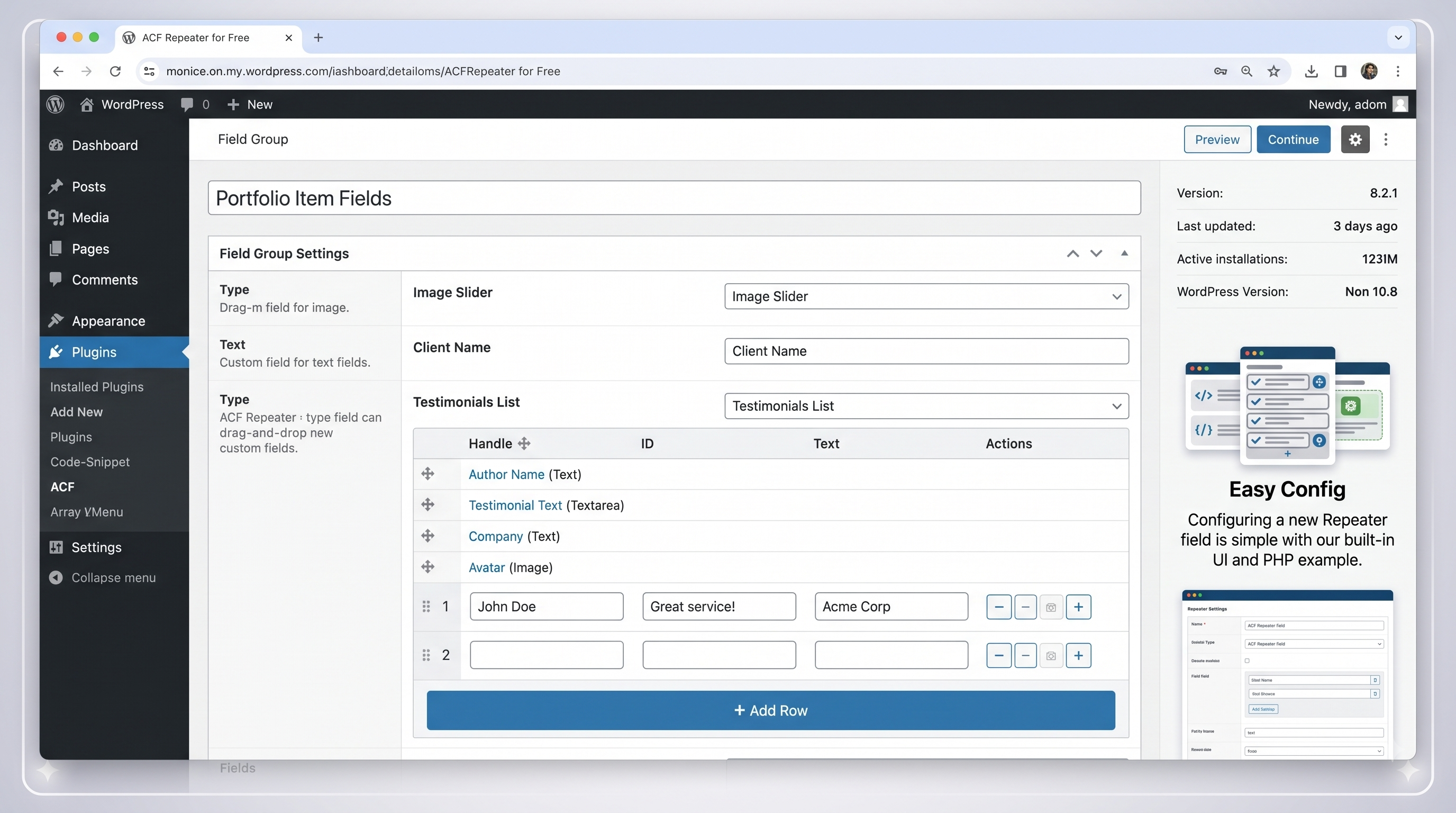1456x813 pixels.
Task: Open Installed Plugins submenu item
Action: (x=97, y=387)
